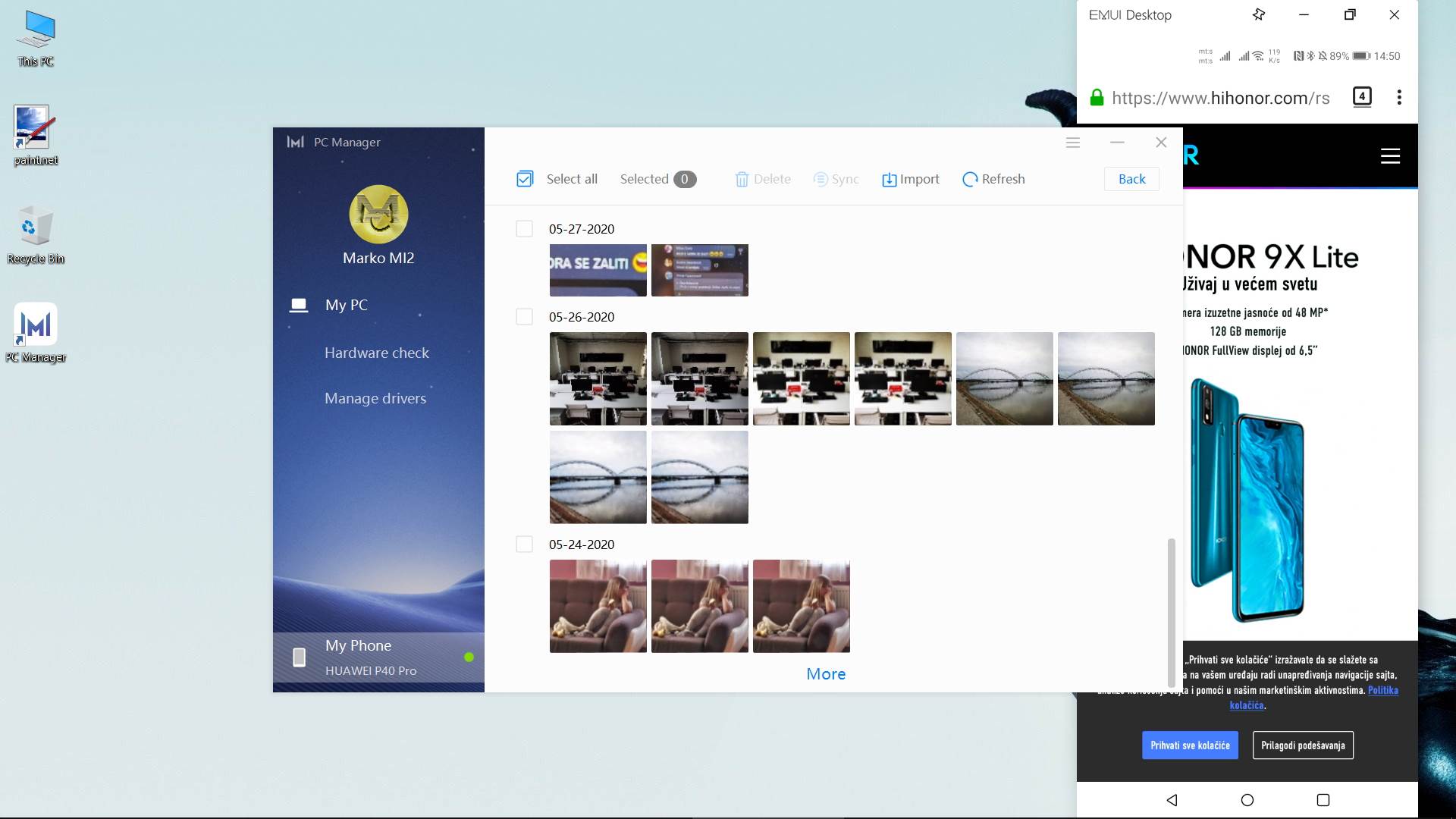Click the Refresh icon
Viewport: 1456px width, 819px height.
click(970, 180)
